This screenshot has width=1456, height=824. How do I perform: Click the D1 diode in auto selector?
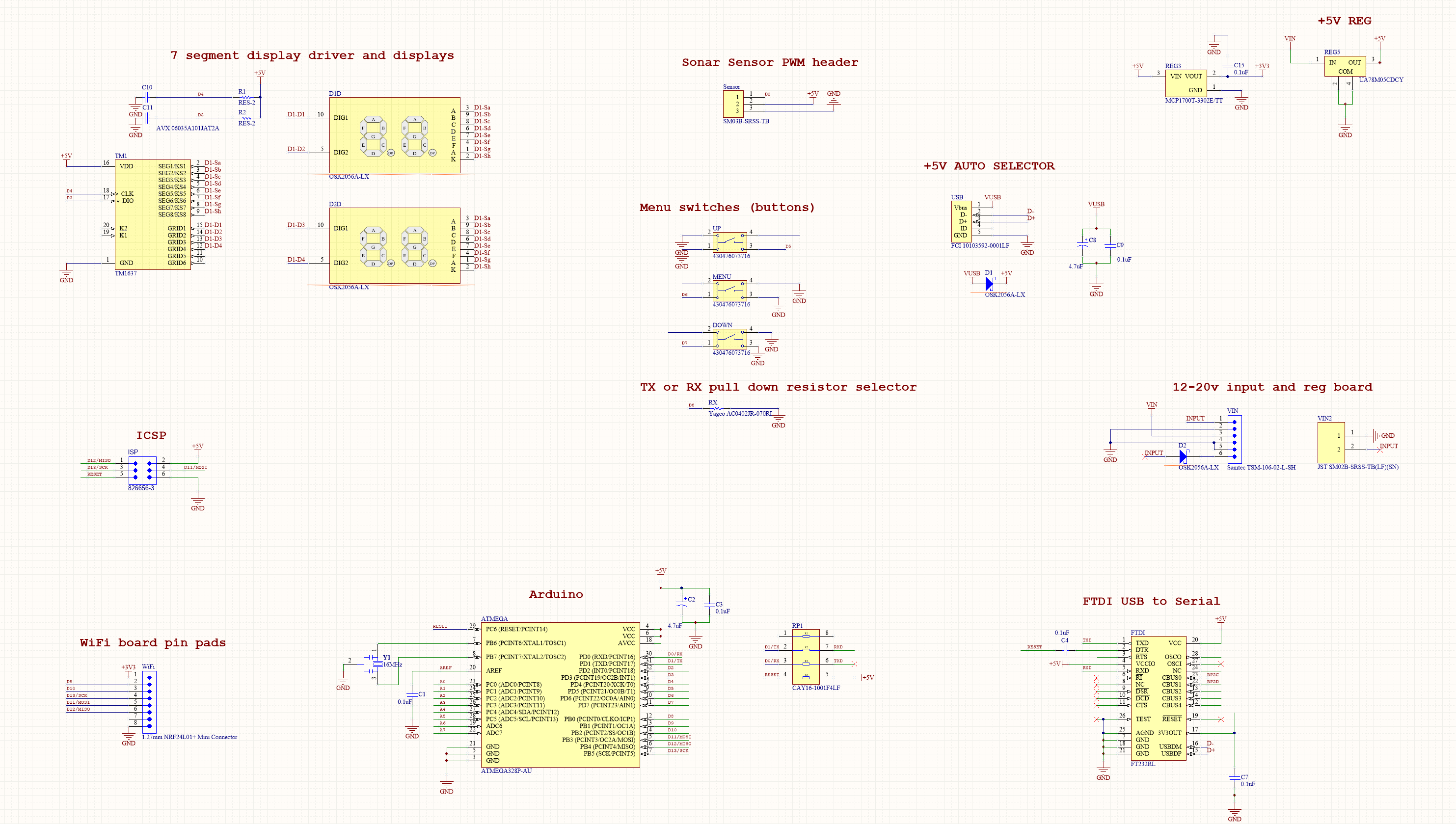click(x=989, y=284)
